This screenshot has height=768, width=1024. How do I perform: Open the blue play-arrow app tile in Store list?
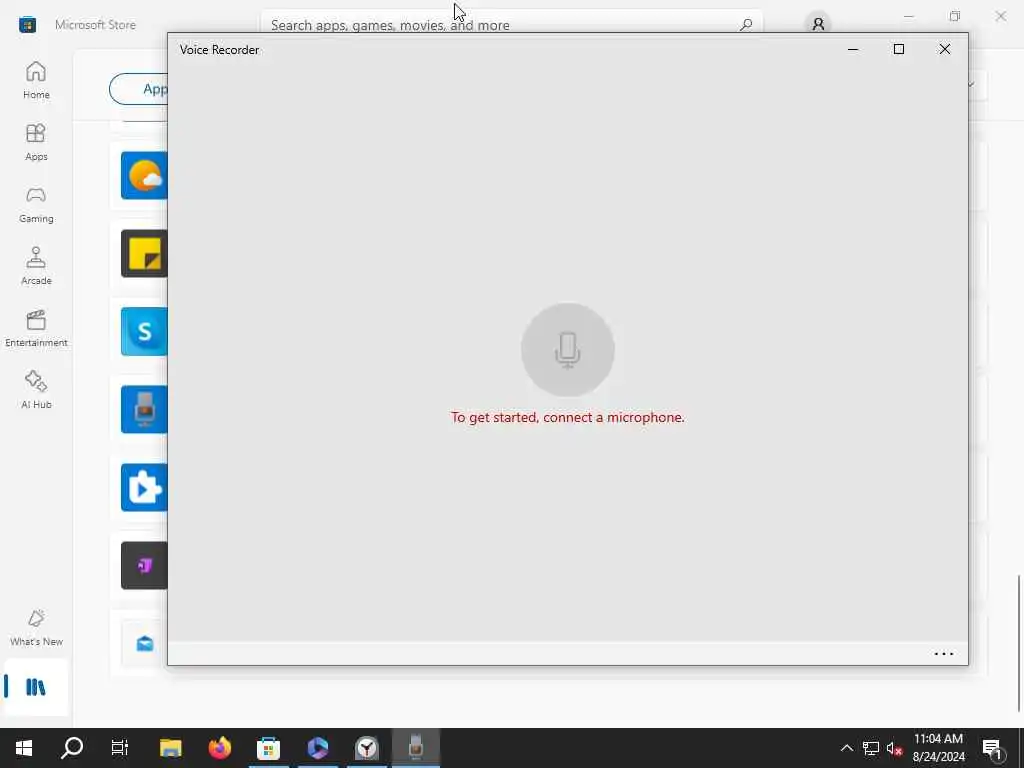click(144, 488)
